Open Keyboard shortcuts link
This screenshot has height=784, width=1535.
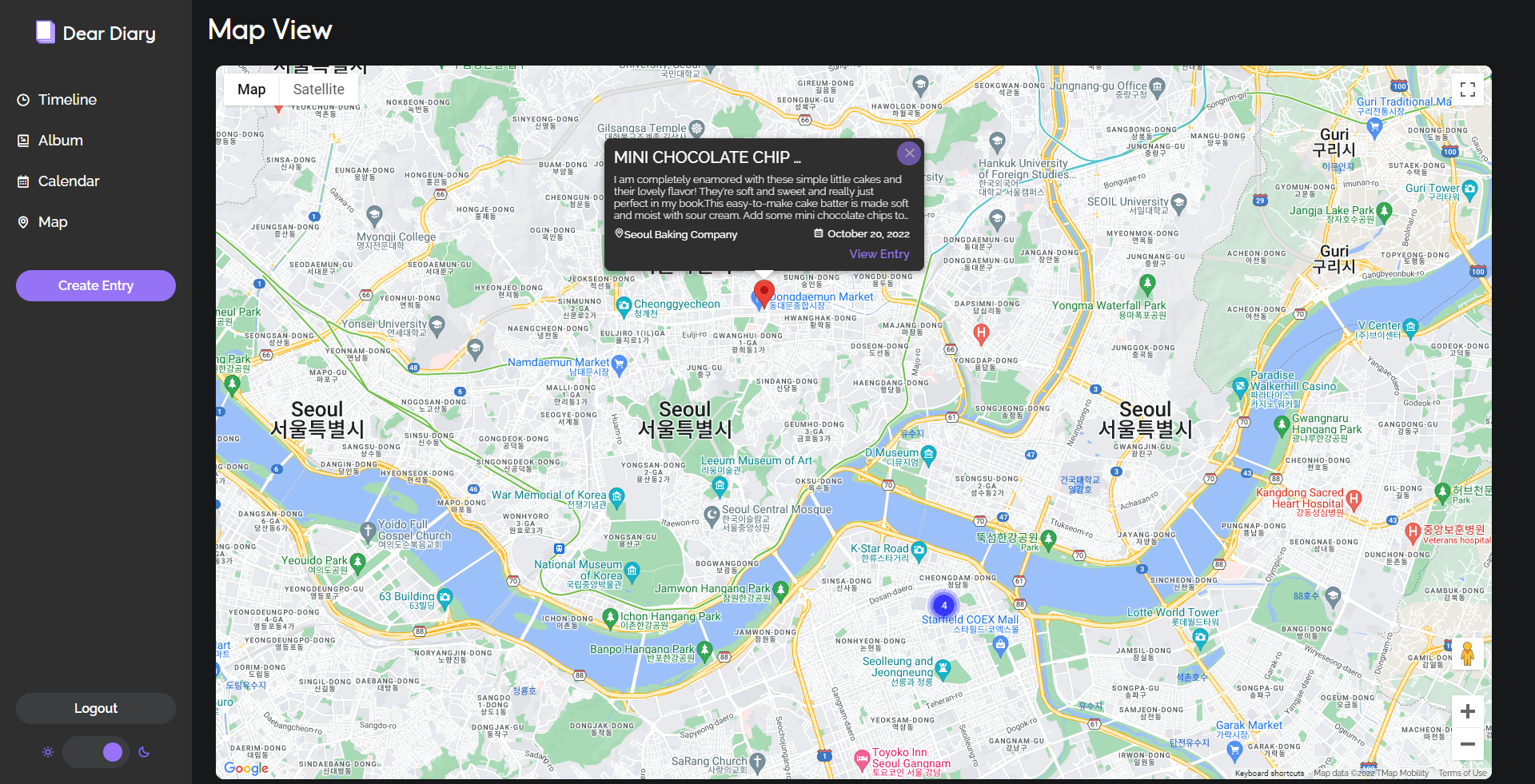click(x=1269, y=773)
